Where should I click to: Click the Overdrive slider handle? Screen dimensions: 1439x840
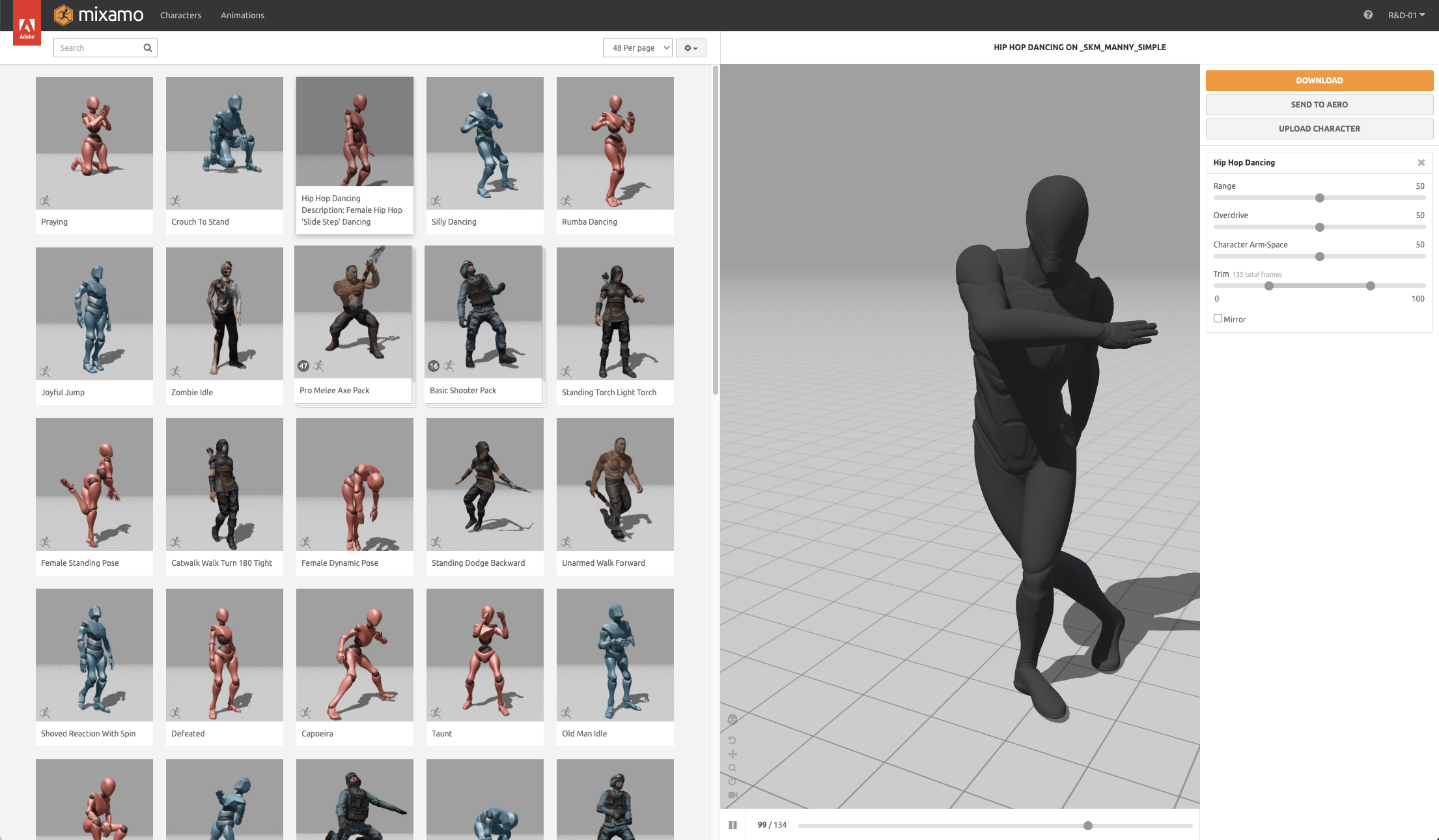(x=1320, y=227)
